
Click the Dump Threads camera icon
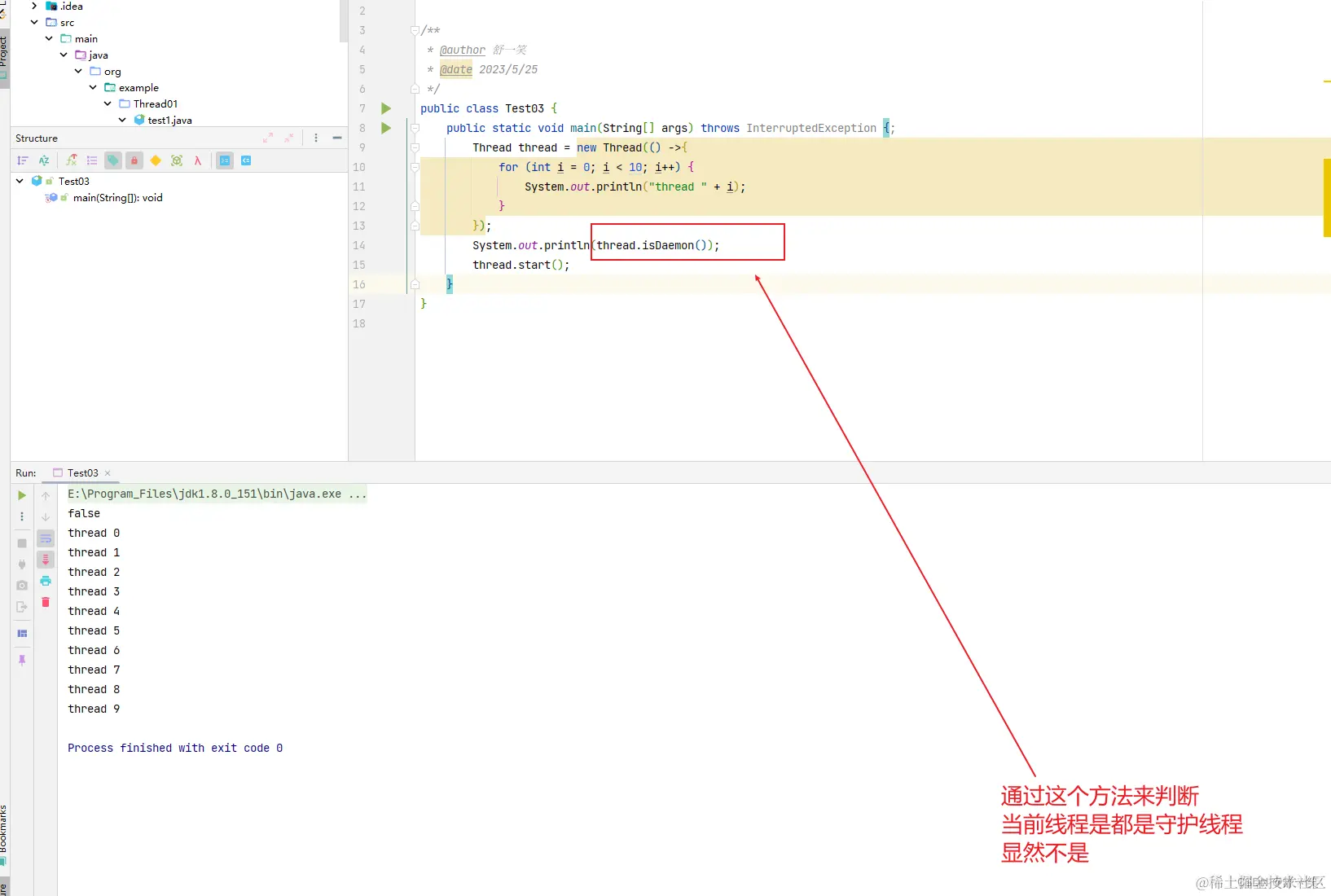pos(22,585)
